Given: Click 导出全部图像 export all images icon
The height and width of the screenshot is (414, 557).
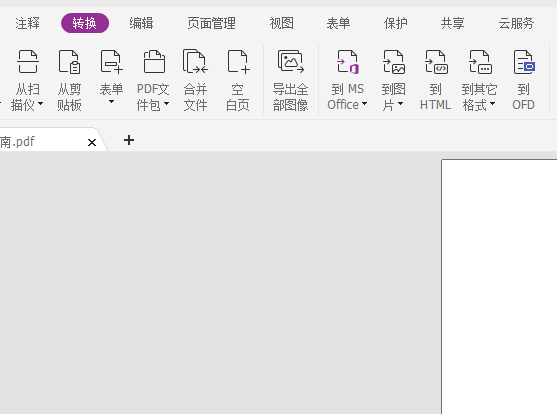Looking at the screenshot, I should click(x=291, y=61).
